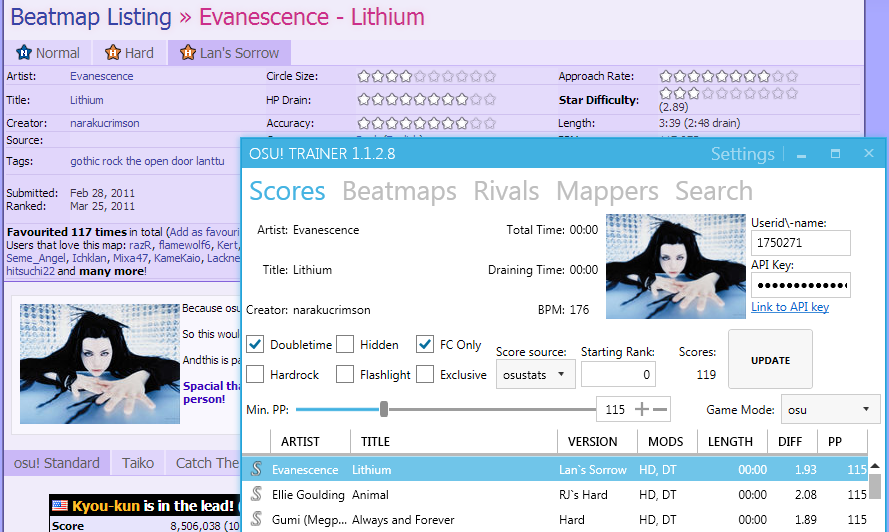The height and width of the screenshot is (532, 889).
Task: Sort by the DIFF column header
Action: click(x=790, y=441)
